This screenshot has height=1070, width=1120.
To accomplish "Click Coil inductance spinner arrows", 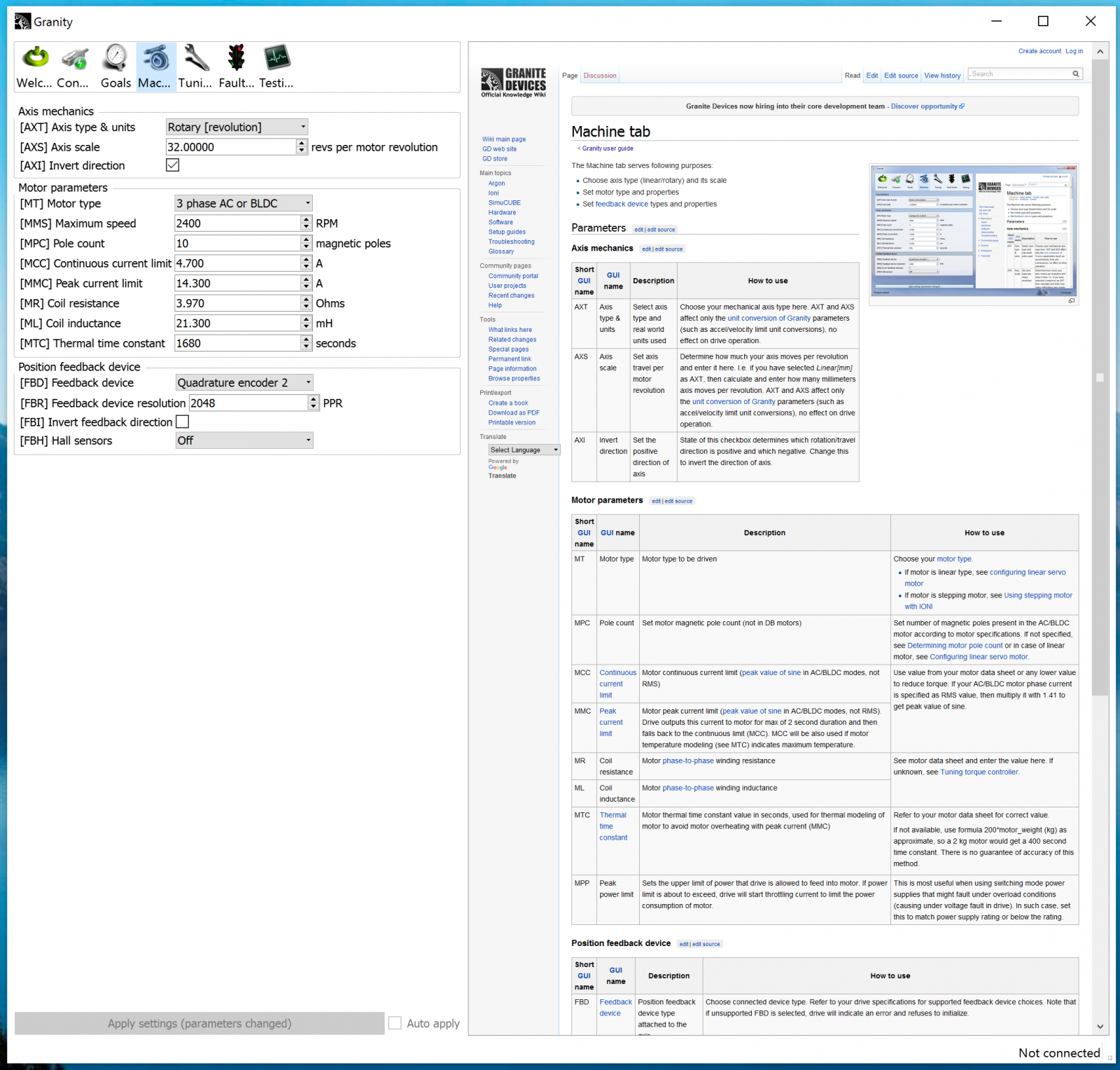I will coord(306,323).
